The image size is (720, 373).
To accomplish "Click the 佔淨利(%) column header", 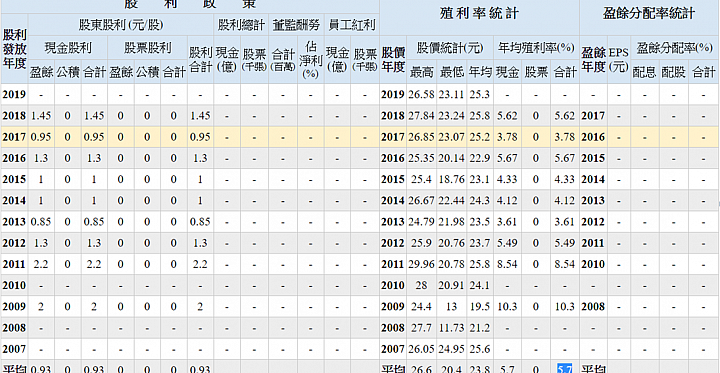I will coord(310,60).
